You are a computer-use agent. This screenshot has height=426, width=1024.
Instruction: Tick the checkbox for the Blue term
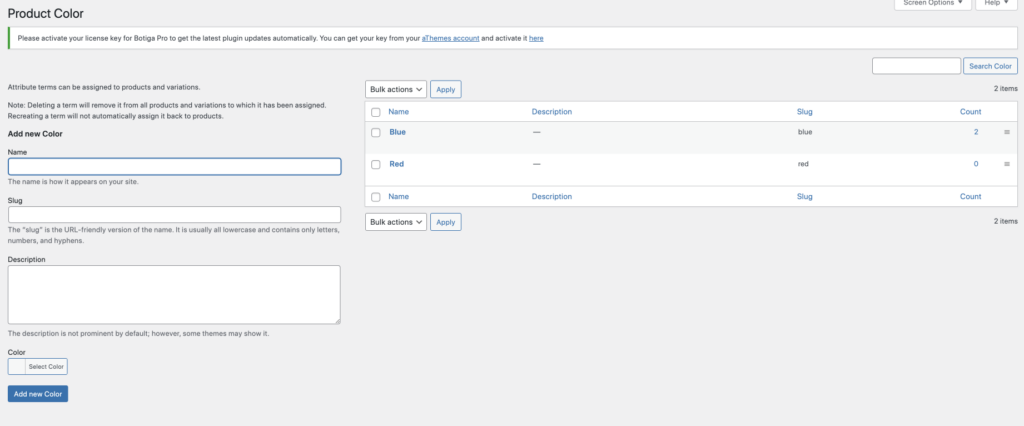point(376,133)
